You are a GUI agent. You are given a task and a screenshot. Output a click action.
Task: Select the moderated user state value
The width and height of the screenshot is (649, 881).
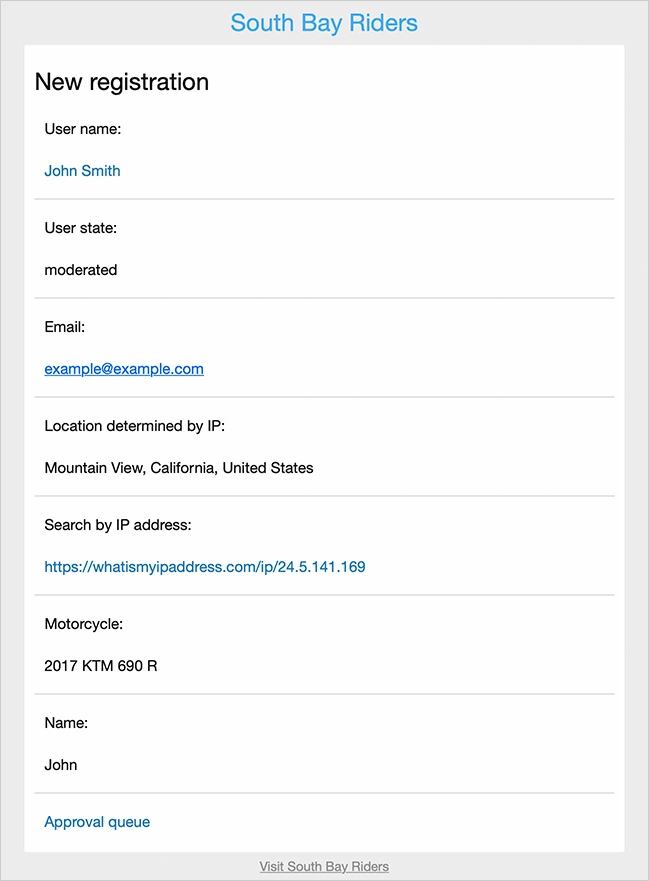coord(81,270)
